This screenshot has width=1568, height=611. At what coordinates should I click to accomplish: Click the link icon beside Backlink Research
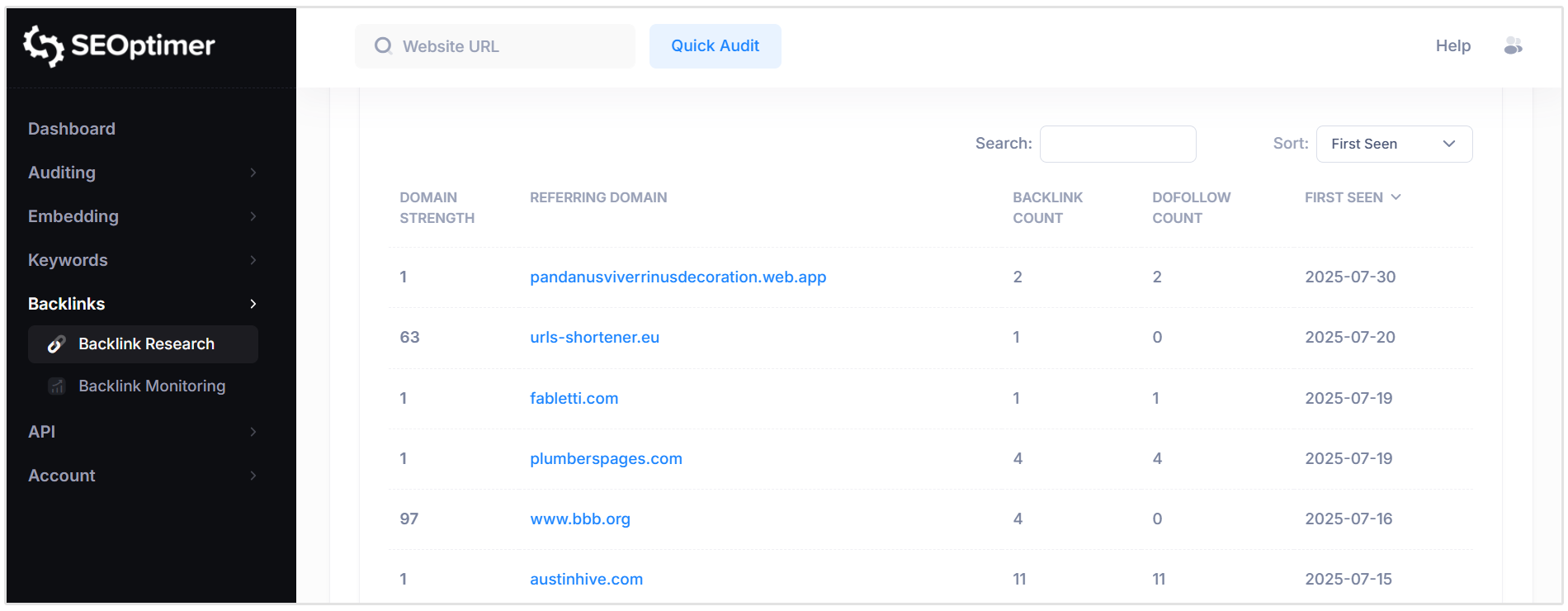(x=55, y=344)
